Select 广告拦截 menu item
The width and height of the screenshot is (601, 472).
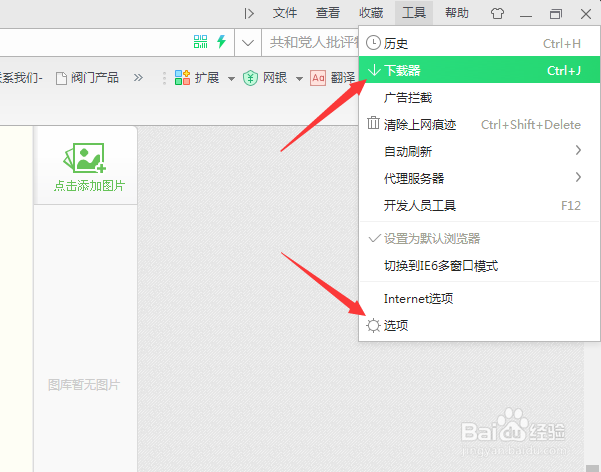(479, 97)
